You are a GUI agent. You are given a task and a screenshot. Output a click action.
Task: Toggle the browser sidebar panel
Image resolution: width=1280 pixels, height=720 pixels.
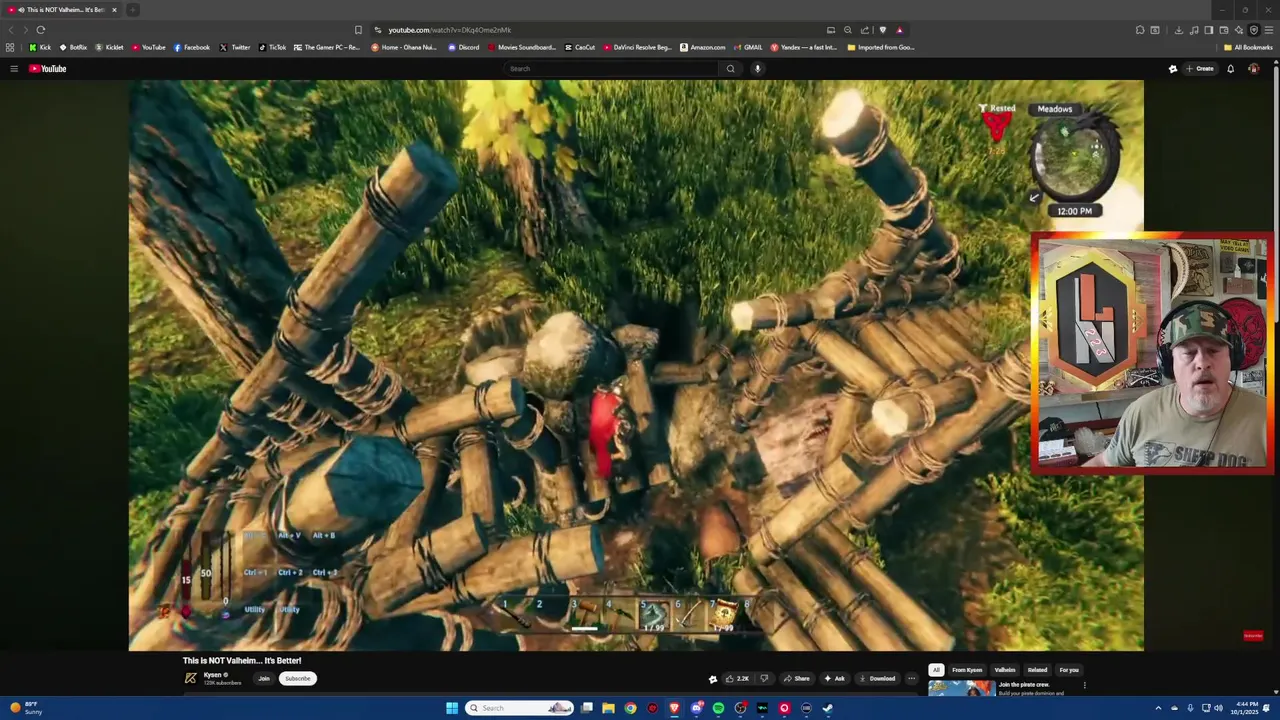1208,30
